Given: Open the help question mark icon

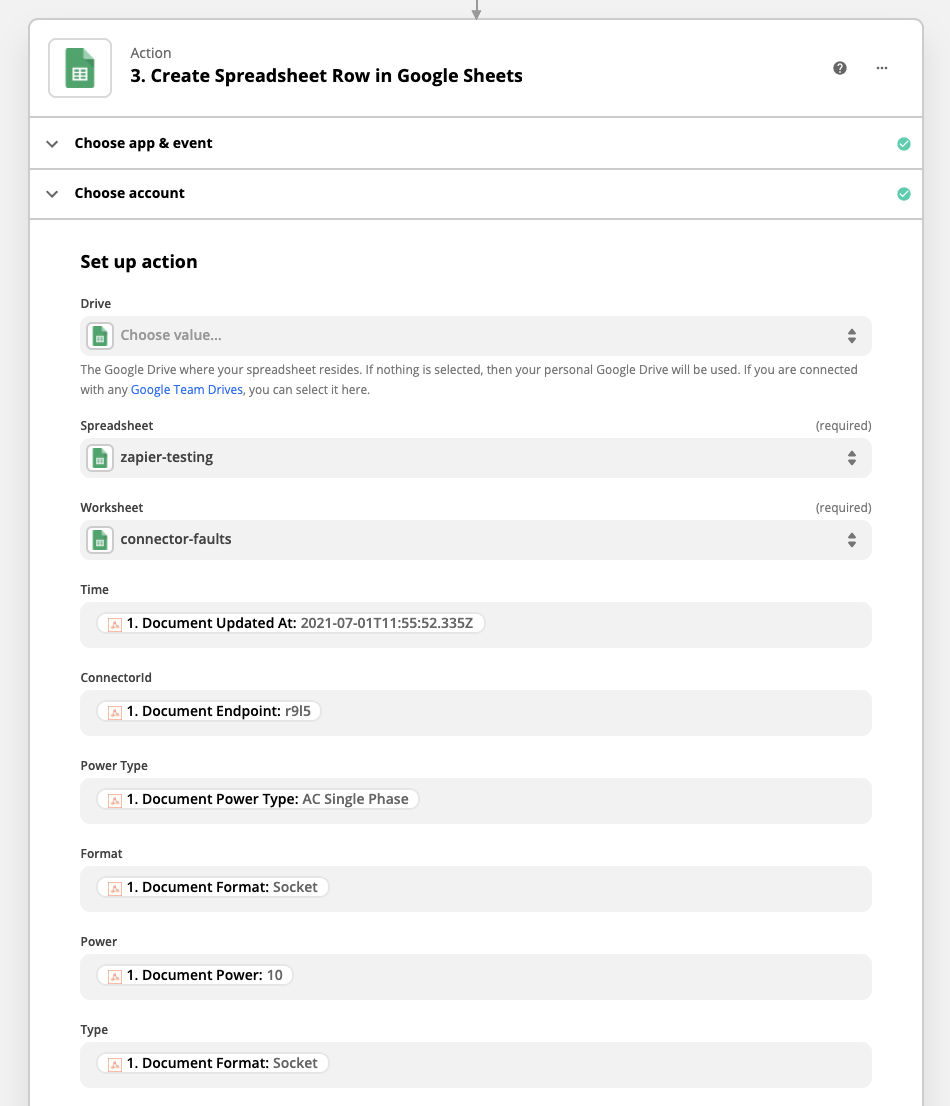Looking at the screenshot, I should pos(840,68).
